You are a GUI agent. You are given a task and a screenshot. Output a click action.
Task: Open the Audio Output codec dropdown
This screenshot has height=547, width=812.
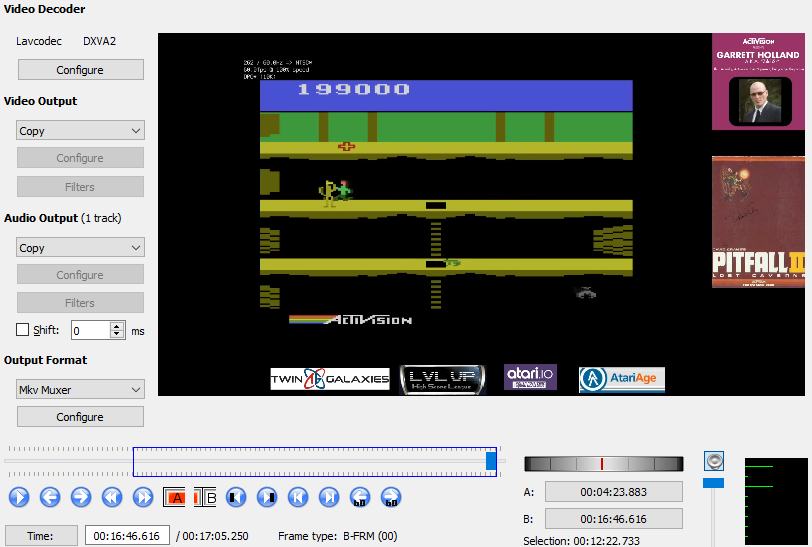[80, 248]
